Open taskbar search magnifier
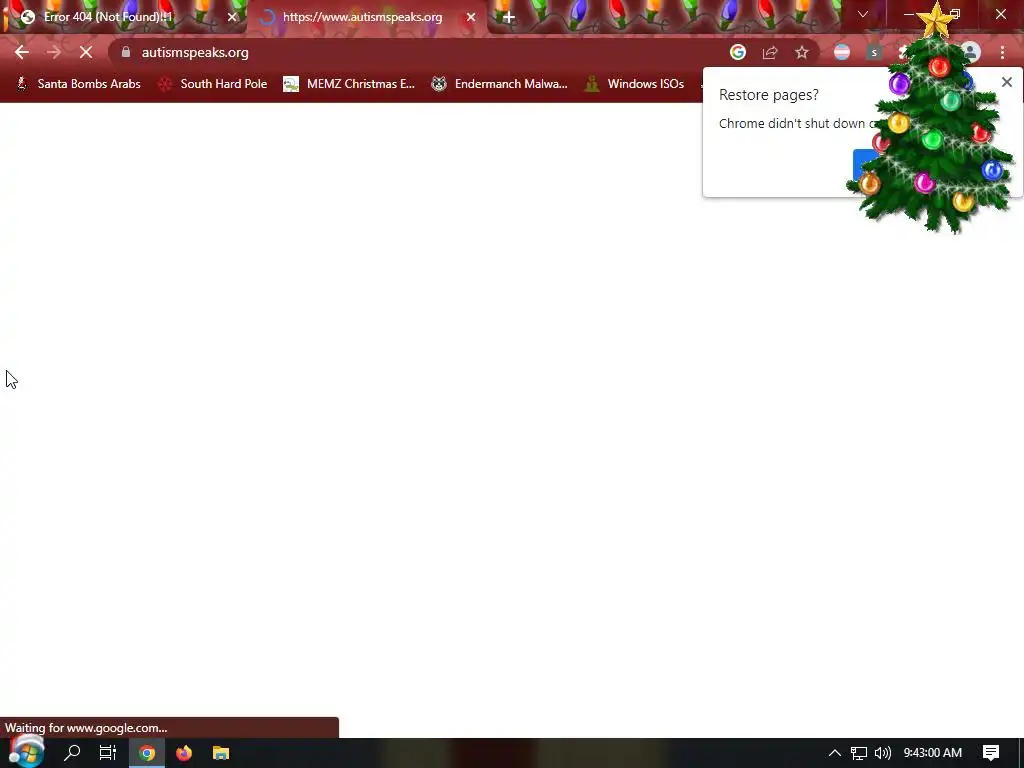1024x768 pixels. [x=72, y=753]
